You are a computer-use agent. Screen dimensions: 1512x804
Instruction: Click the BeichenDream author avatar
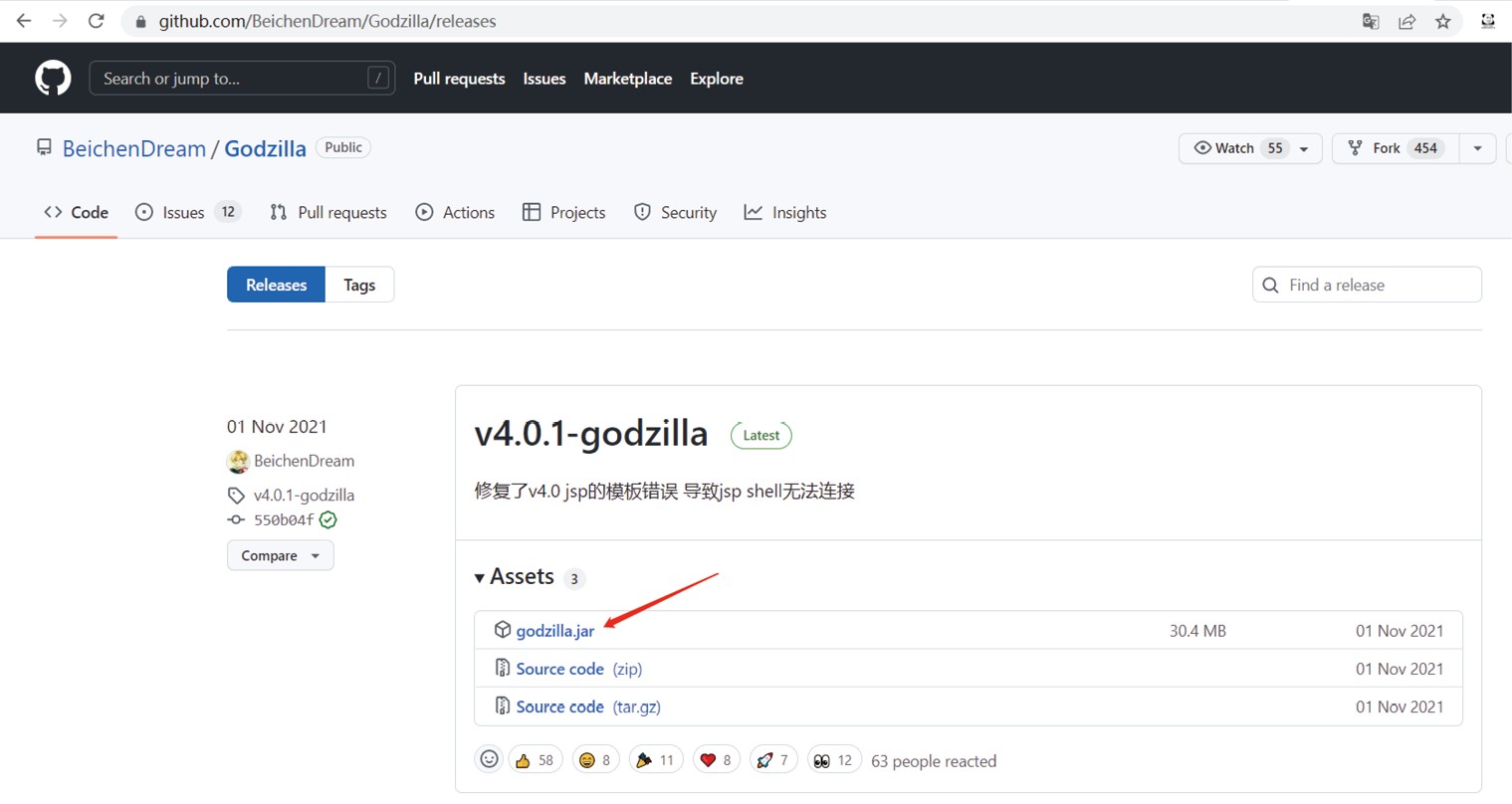pos(238,461)
